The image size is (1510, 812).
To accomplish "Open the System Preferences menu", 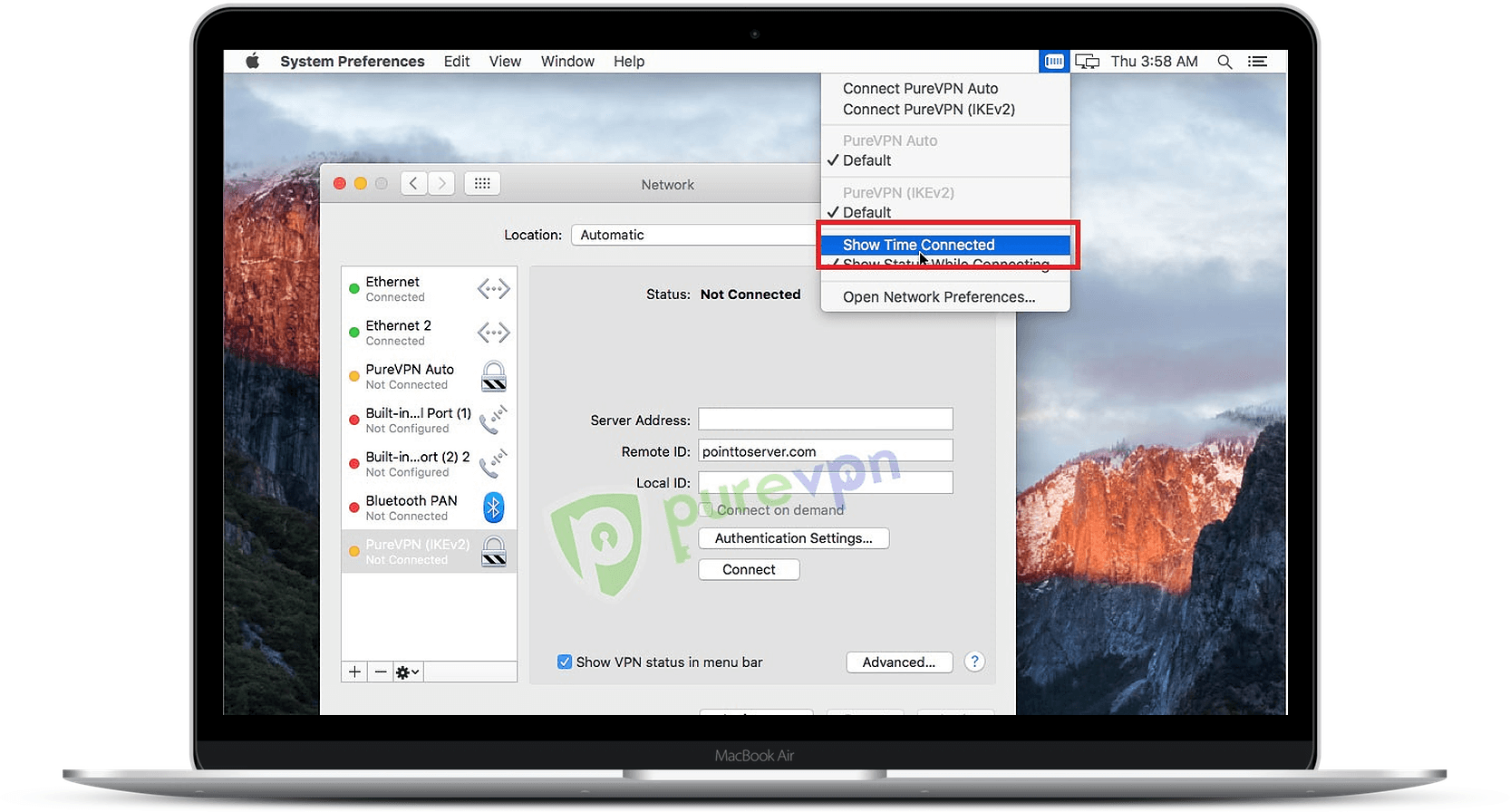I will pyautogui.click(x=352, y=61).
